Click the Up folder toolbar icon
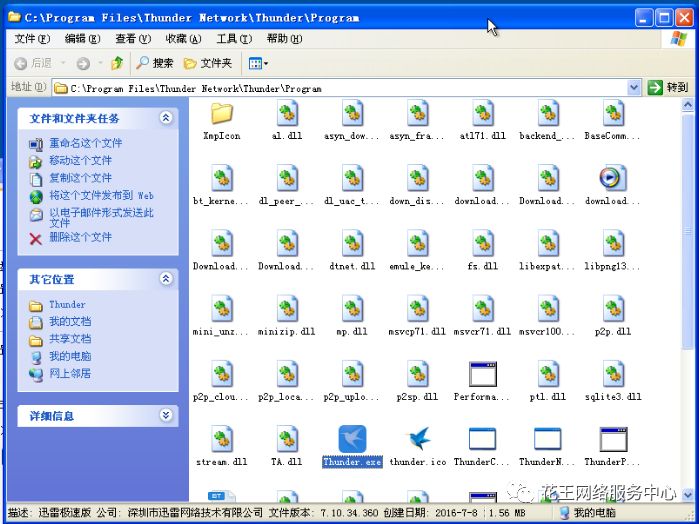Viewport: 699px width, 524px height. tap(117, 63)
